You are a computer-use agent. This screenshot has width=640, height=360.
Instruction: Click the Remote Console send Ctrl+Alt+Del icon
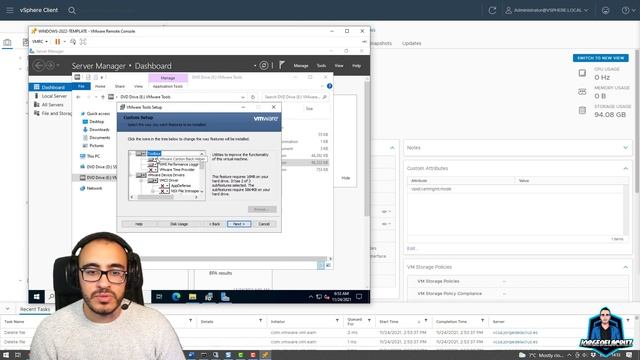pyautogui.click(x=73, y=42)
